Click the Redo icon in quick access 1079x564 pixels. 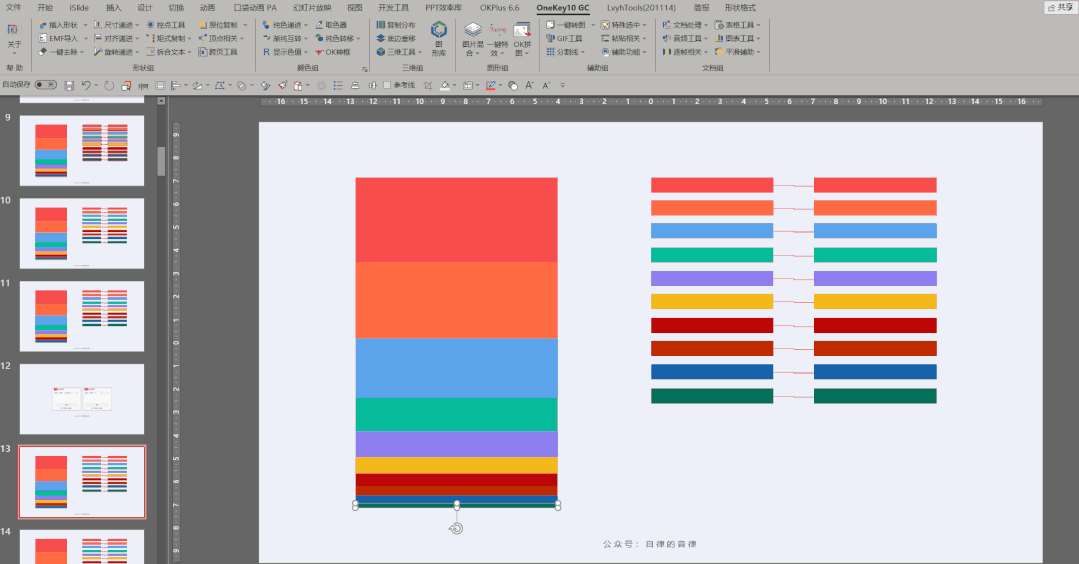pyautogui.click(x=109, y=85)
